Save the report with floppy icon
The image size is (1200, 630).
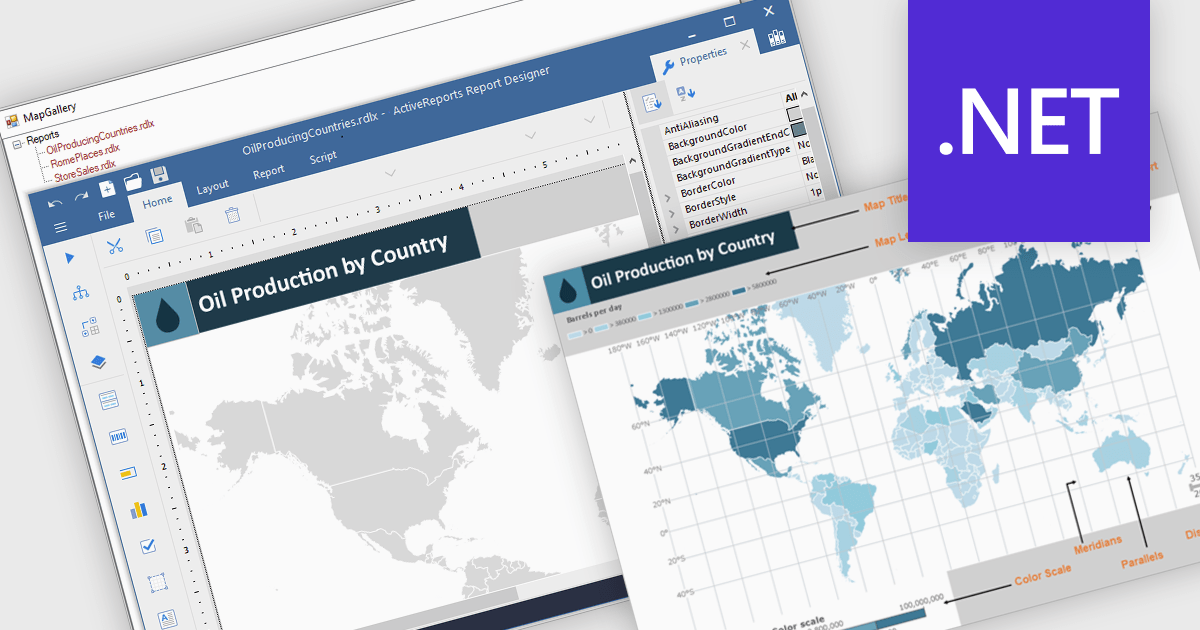click(x=159, y=175)
